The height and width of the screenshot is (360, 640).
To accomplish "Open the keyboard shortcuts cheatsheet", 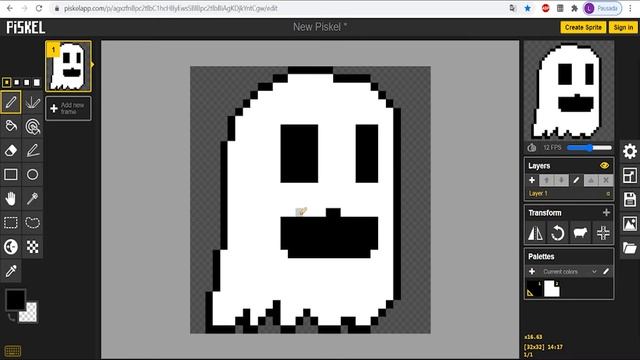I will click(x=13, y=351).
